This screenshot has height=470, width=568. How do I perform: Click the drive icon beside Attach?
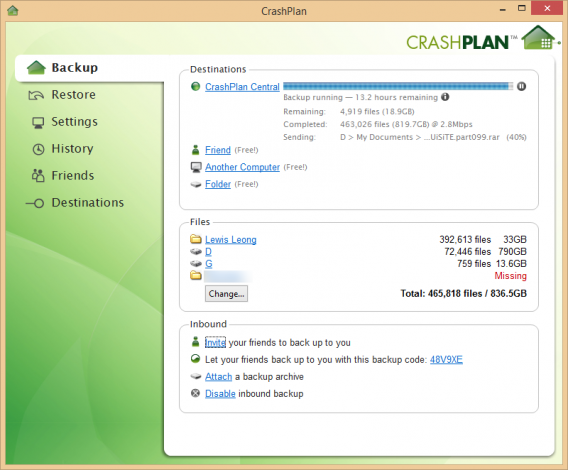coord(196,377)
